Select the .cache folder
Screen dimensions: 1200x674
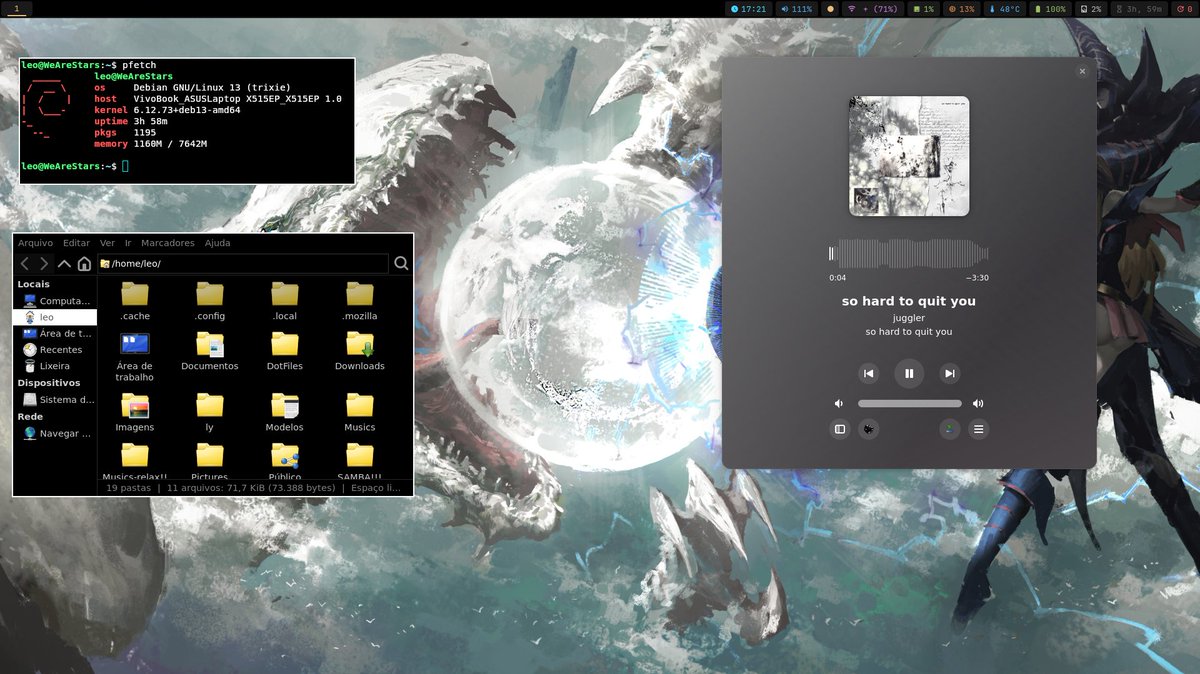135,301
